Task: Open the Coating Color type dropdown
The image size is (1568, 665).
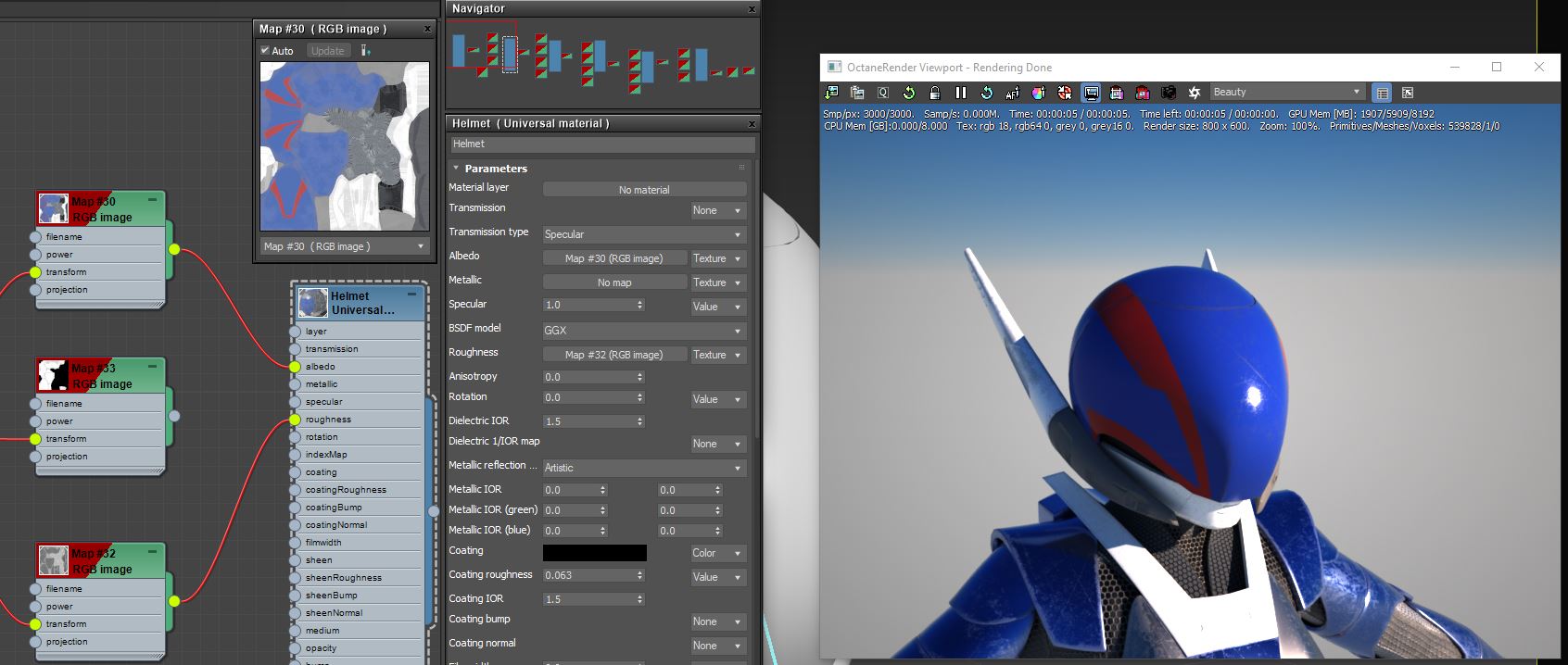Action: 718,554
